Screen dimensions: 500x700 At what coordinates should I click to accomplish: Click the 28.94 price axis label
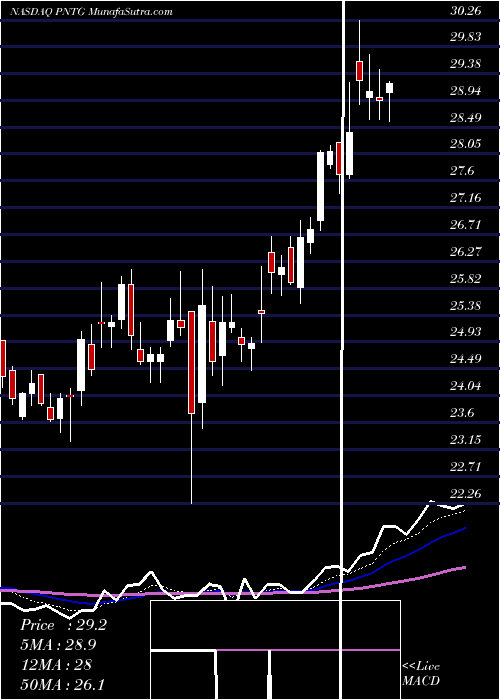466,91
